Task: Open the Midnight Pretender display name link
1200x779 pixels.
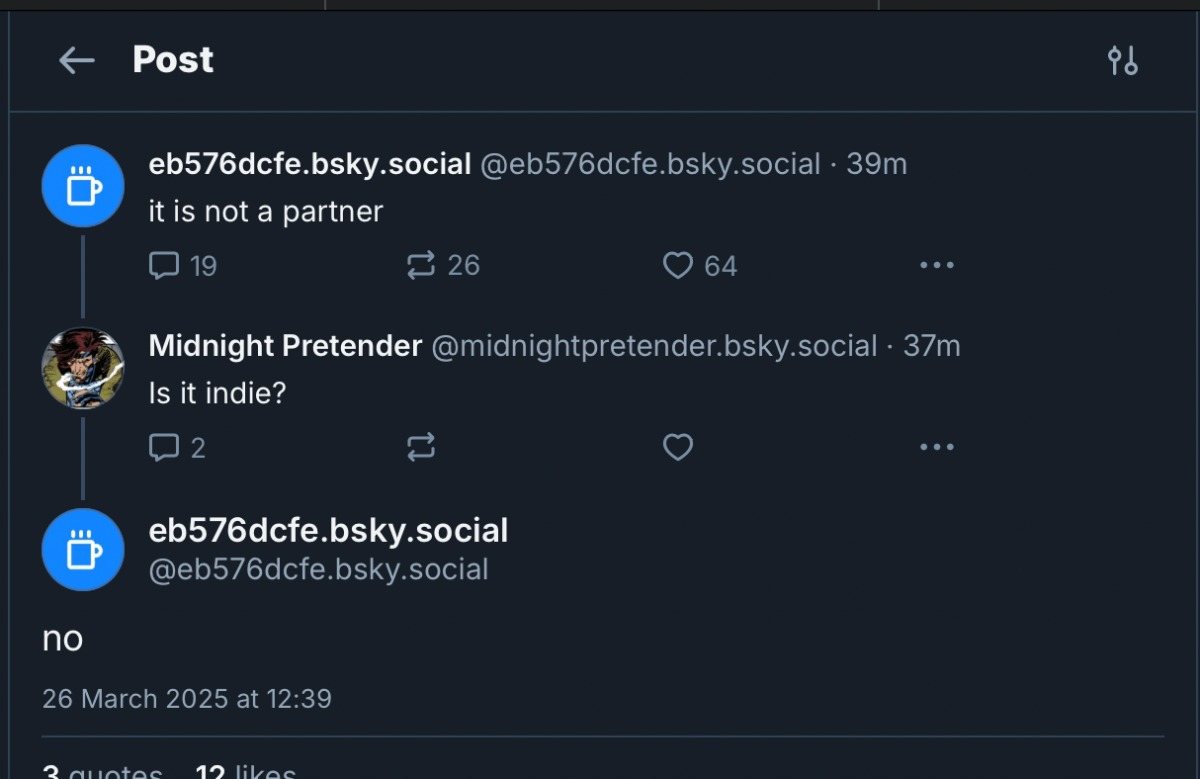Action: pyautogui.click(x=285, y=346)
